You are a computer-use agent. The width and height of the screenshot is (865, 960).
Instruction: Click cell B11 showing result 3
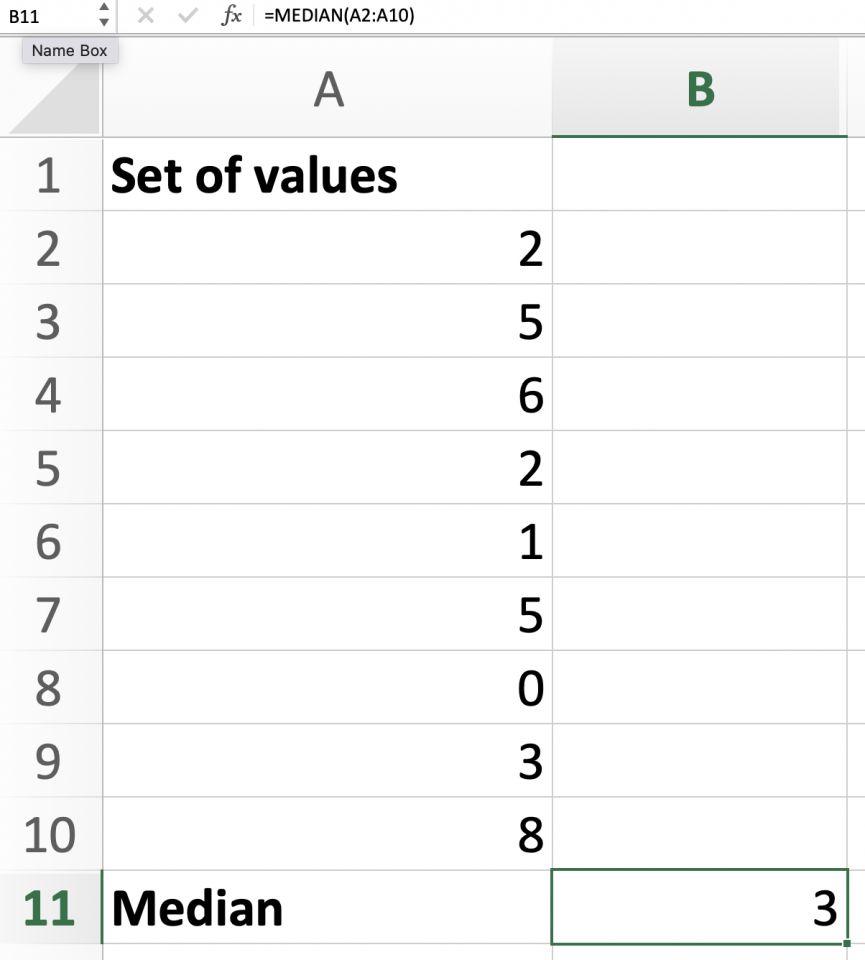700,908
